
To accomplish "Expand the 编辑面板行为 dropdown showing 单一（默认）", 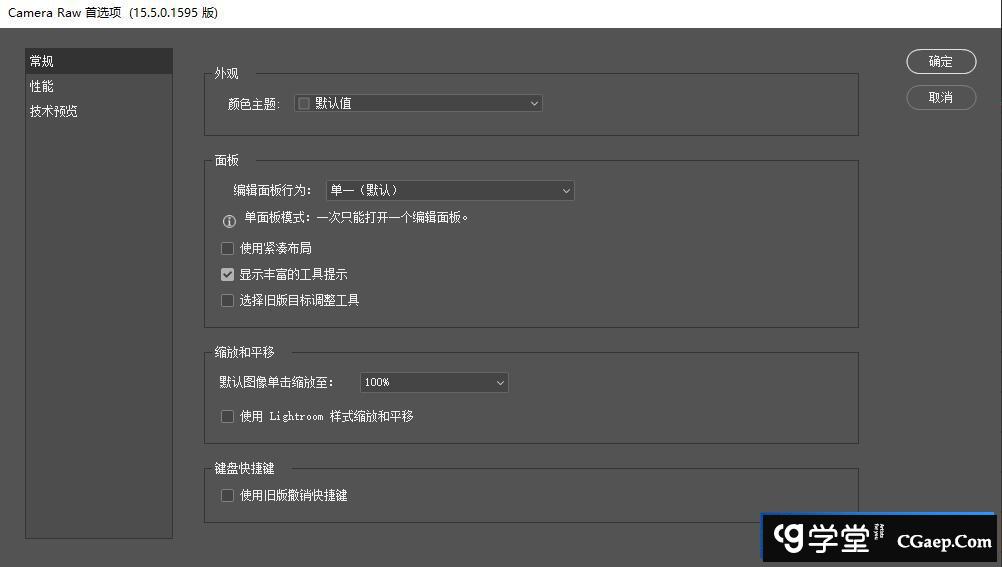I will [x=450, y=190].
